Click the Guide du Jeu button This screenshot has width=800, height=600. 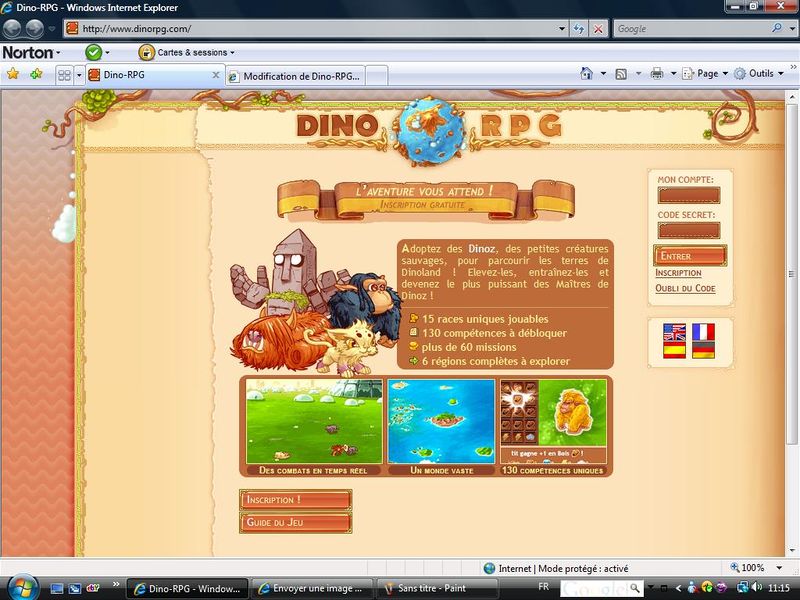click(295, 522)
